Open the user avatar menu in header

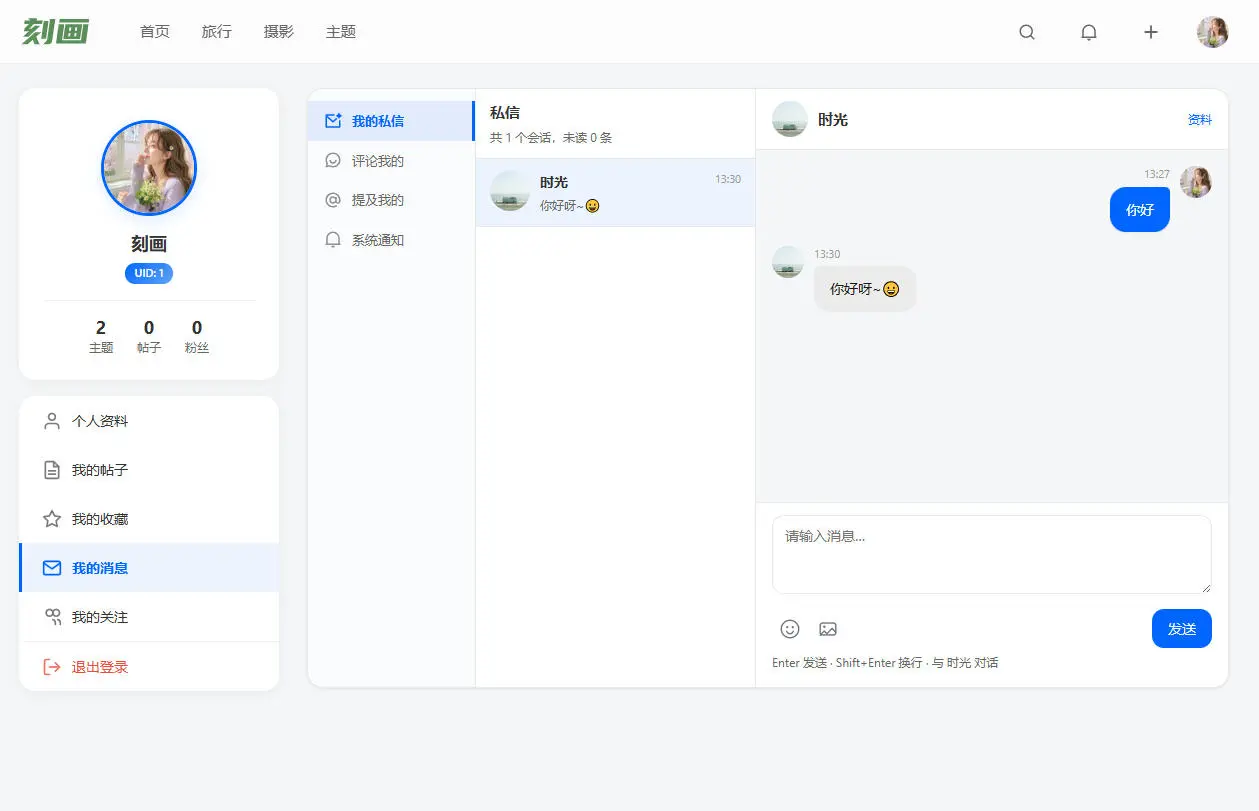tap(1213, 32)
